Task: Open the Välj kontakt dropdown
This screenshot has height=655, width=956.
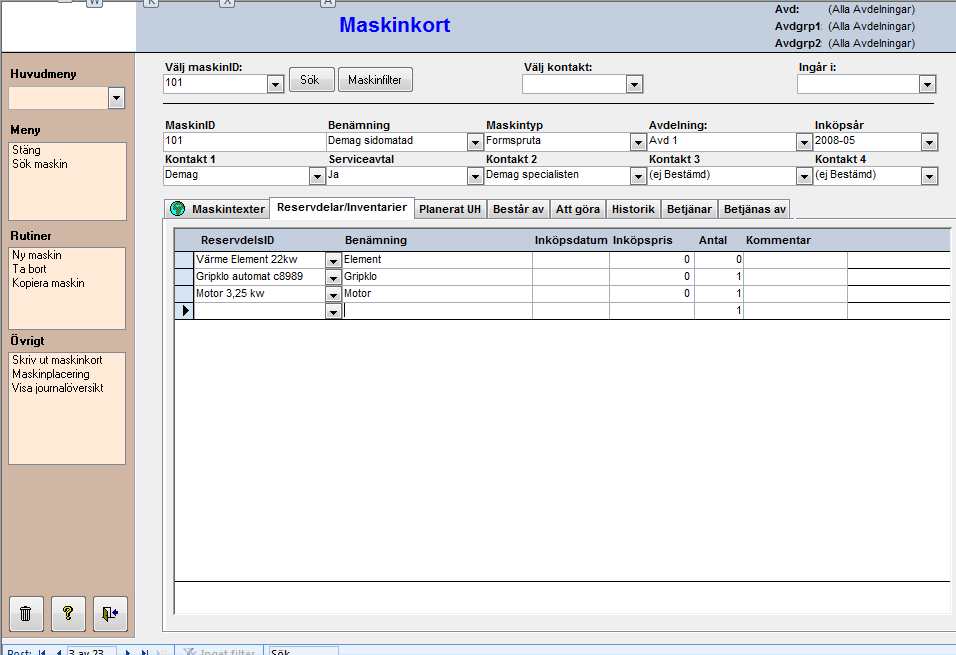Action: tap(635, 84)
